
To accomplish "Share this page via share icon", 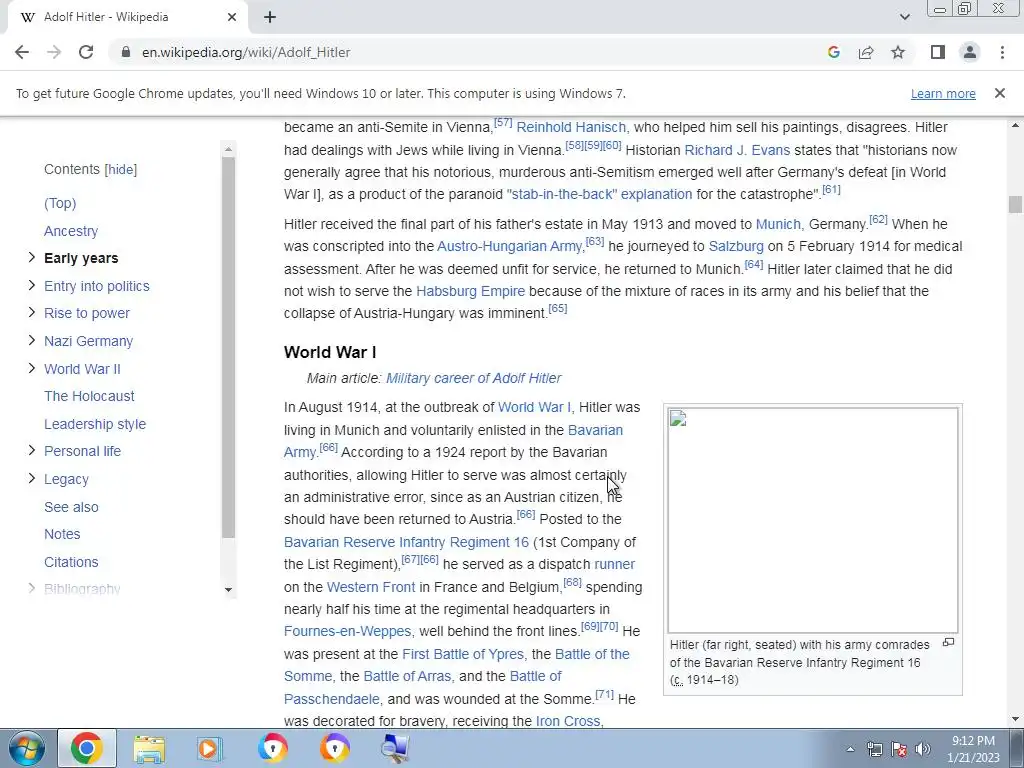I will (x=866, y=52).
